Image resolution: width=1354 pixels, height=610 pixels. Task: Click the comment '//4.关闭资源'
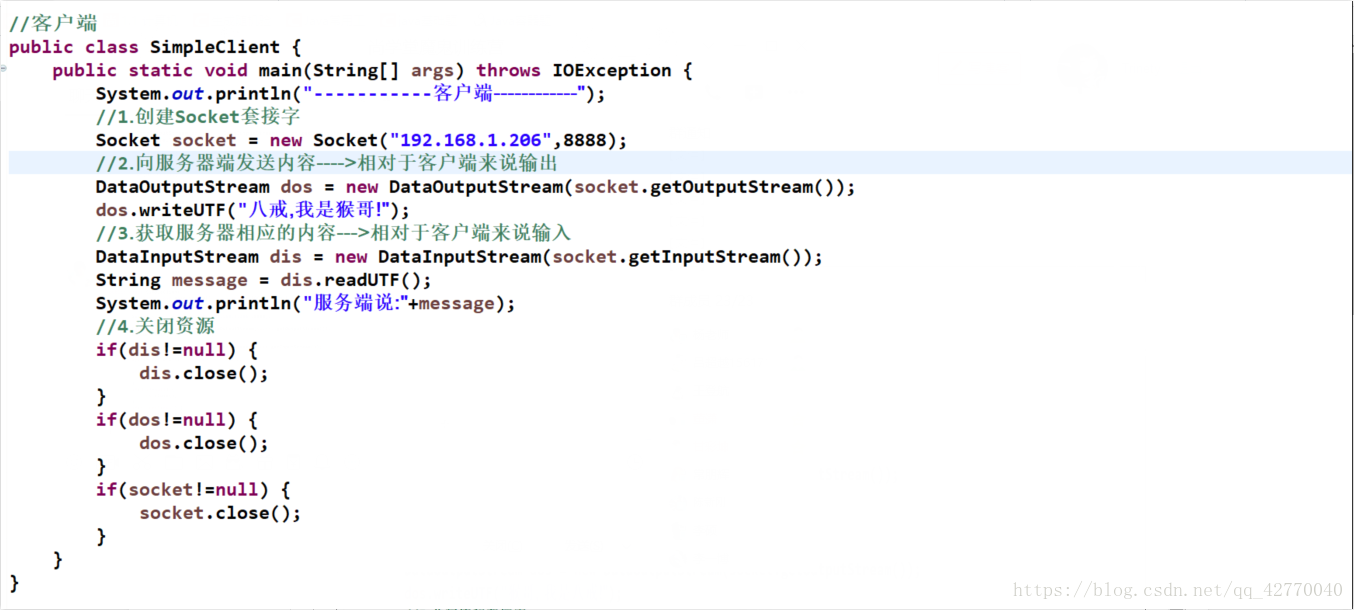(155, 326)
